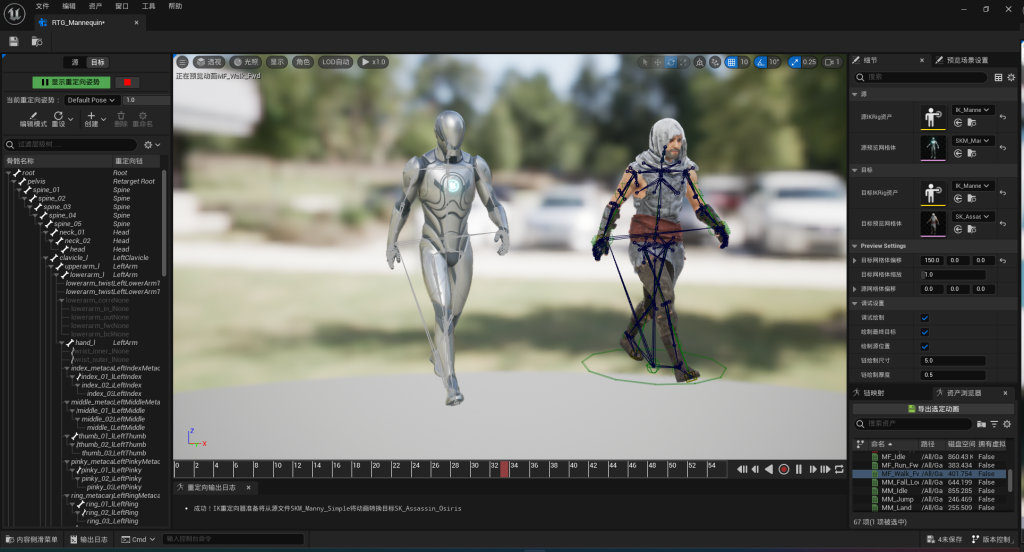Open the Default Pose retarget pose dropdown
The image size is (1024, 552).
point(91,100)
